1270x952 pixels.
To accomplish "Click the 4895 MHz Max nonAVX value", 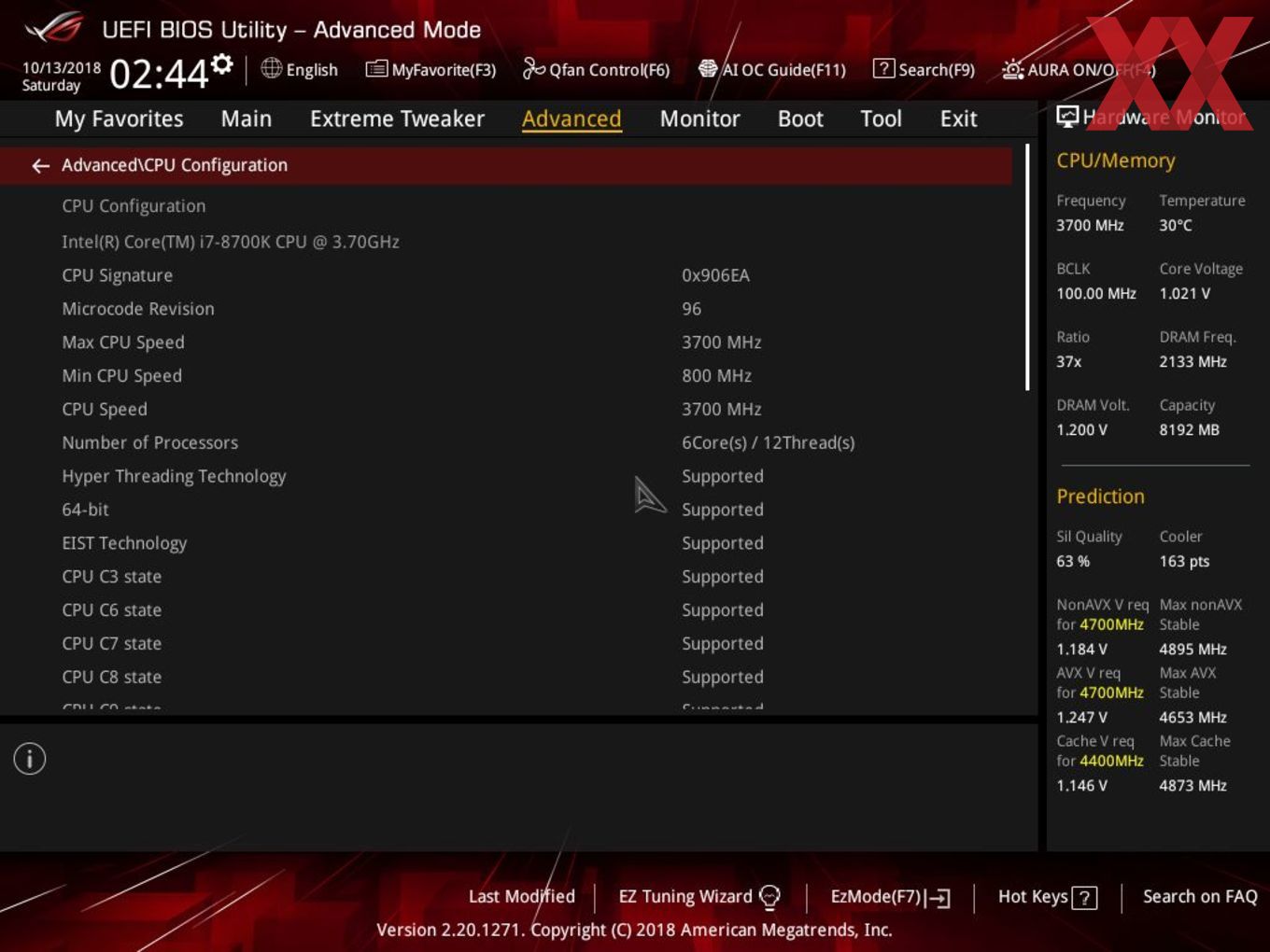I will (1192, 650).
